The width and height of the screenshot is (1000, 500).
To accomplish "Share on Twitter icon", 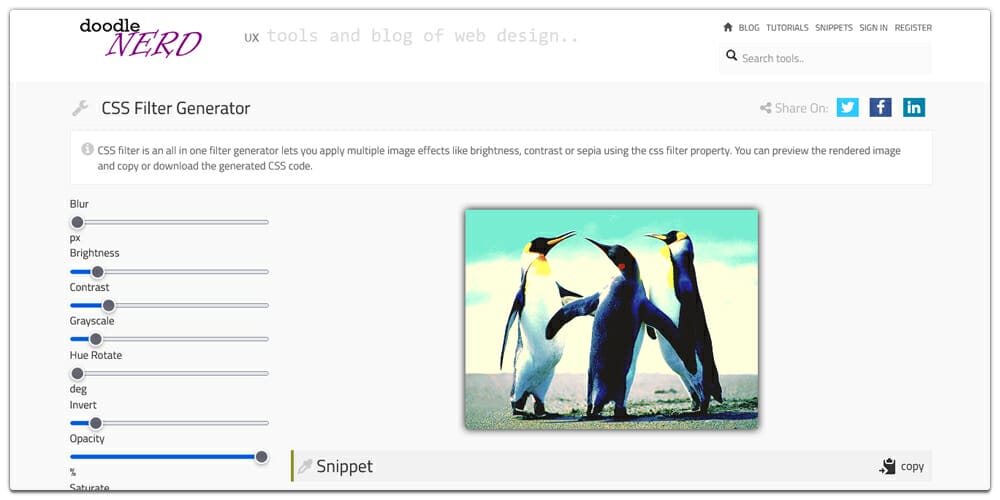I will (848, 107).
